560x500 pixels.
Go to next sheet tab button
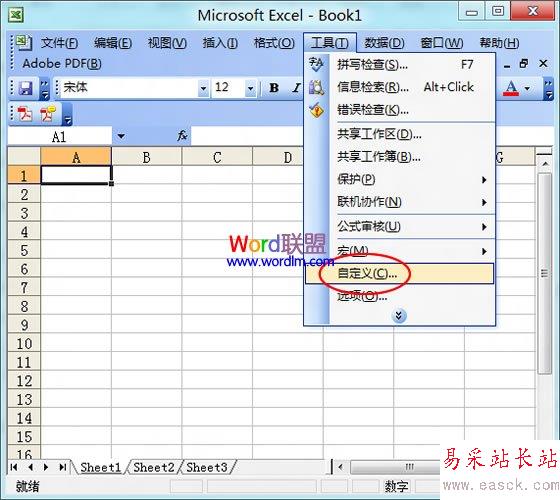(x=46, y=467)
